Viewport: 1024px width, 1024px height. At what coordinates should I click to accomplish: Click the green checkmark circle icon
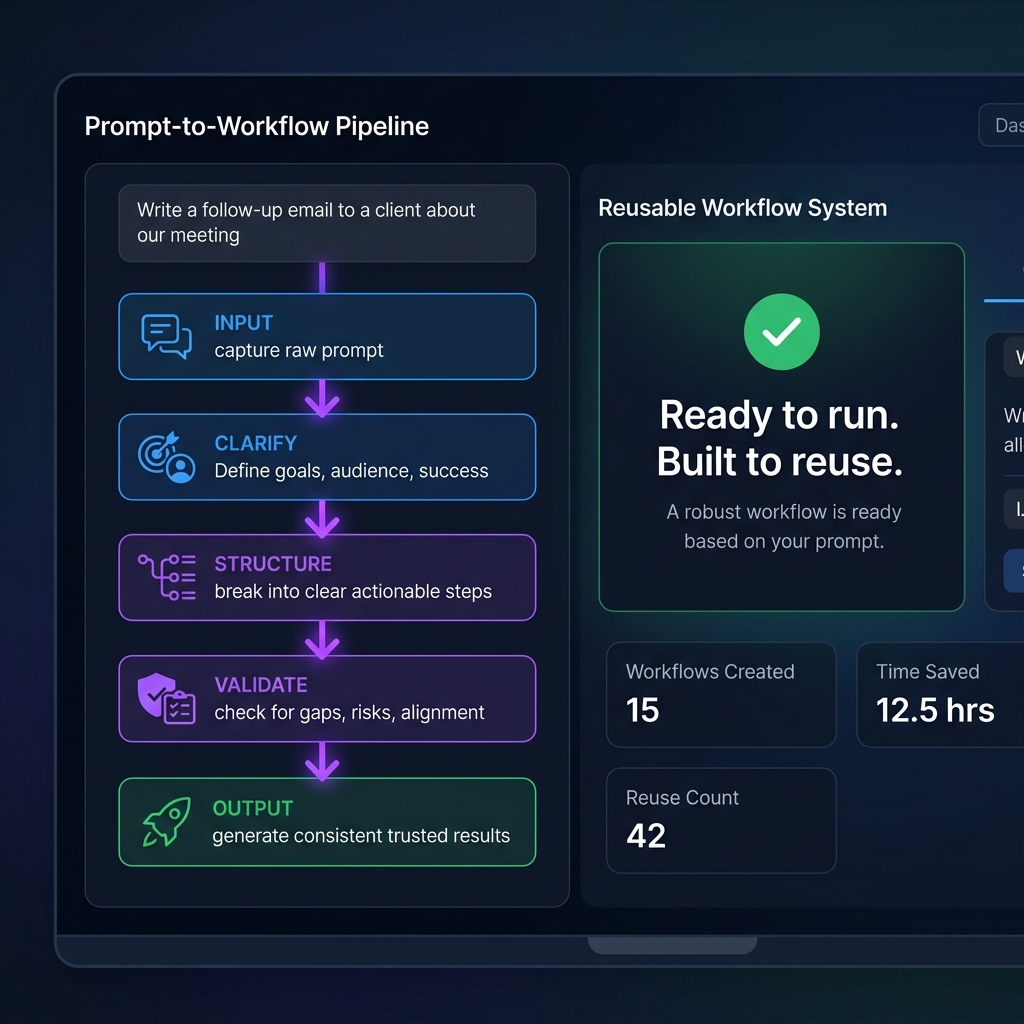[x=781, y=332]
